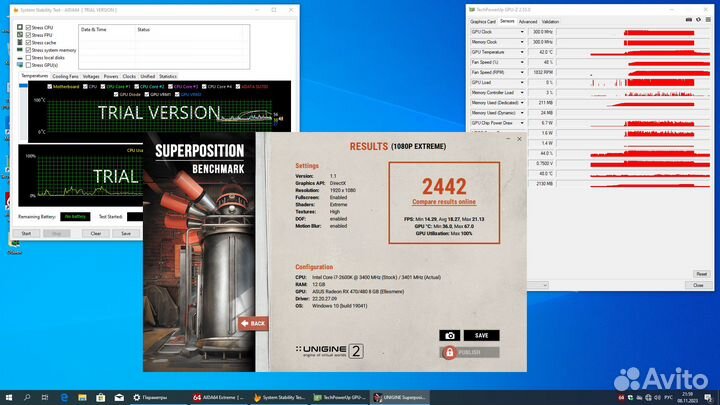This screenshot has width=720, height=405.
Task: Click the Close button in GPU-Z
Action: pos(698,285)
